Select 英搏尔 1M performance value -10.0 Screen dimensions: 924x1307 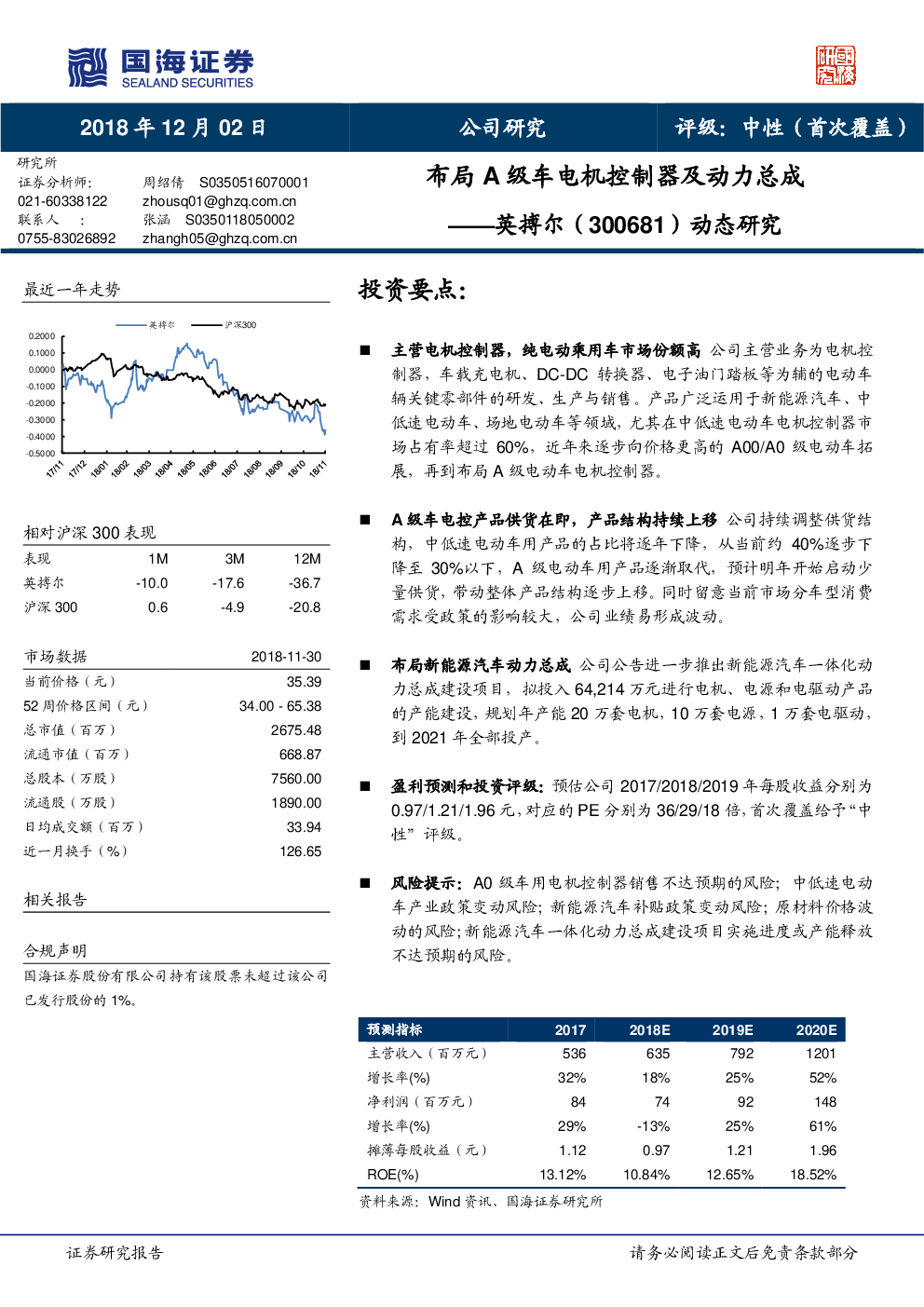tap(152, 583)
